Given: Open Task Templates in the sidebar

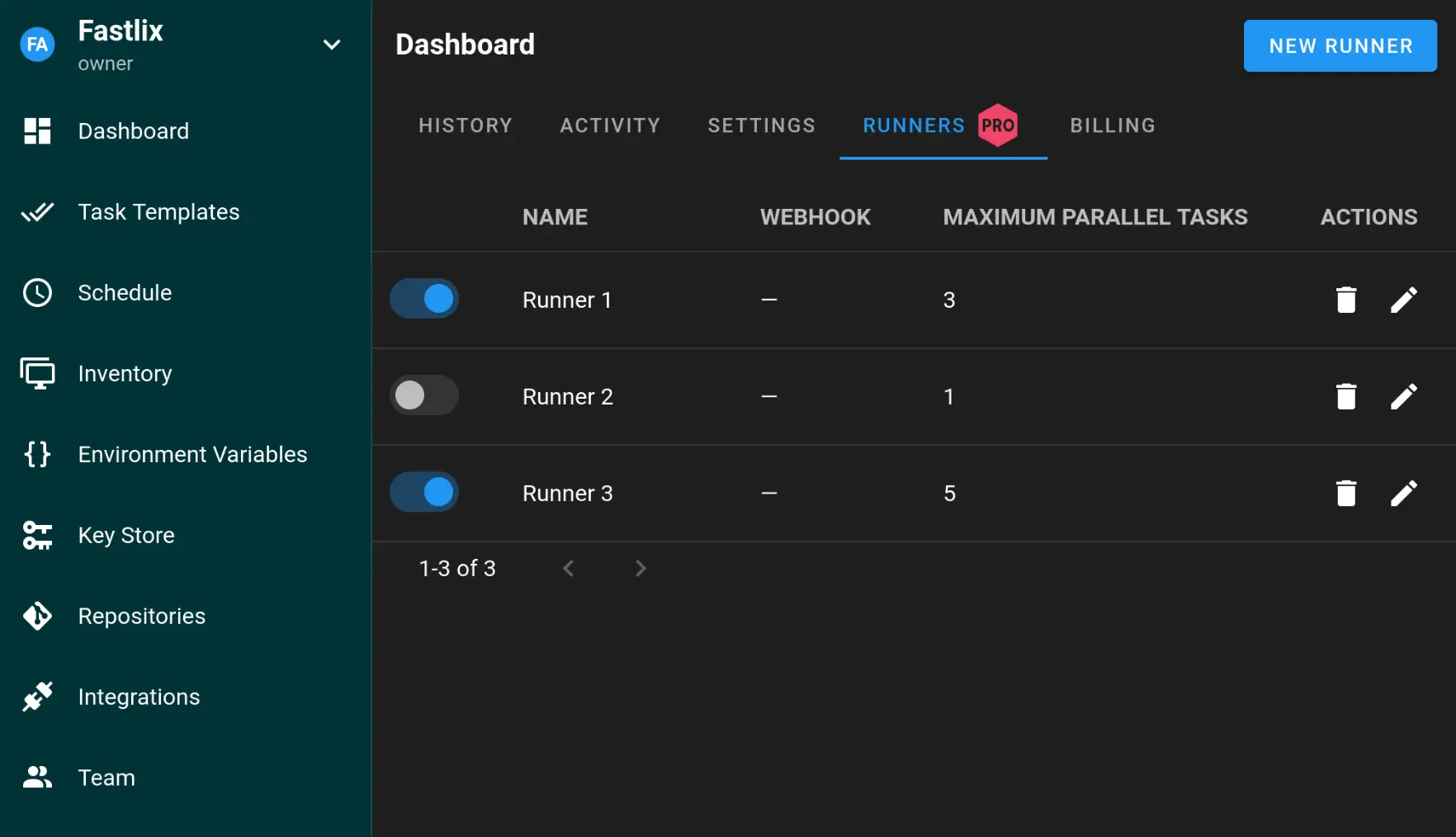Looking at the screenshot, I should pos(158,212).
